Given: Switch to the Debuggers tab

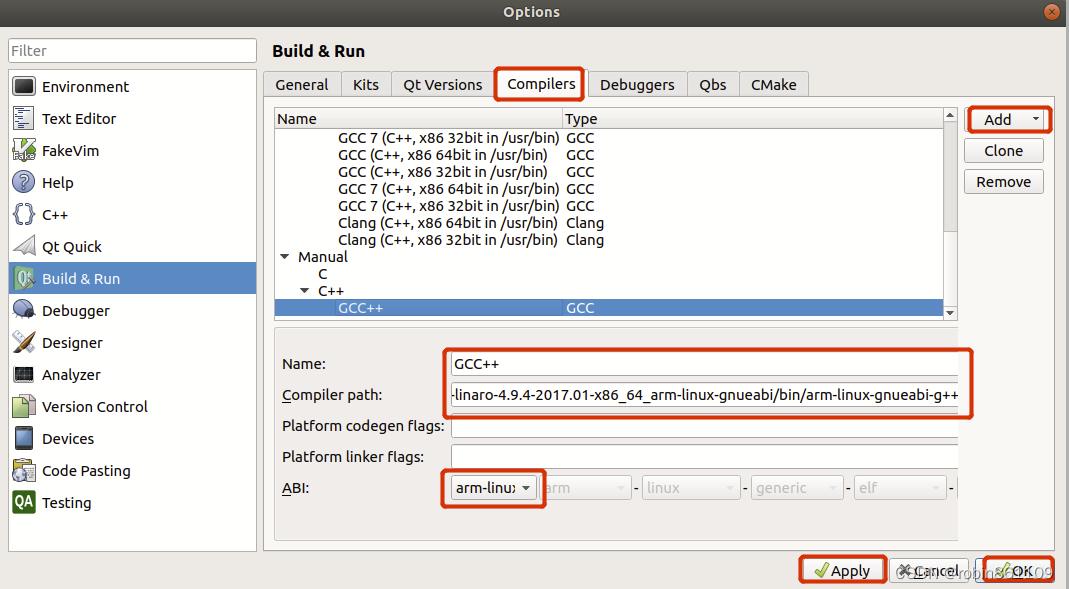Looking at the screenshot, I should coord(637,85).
